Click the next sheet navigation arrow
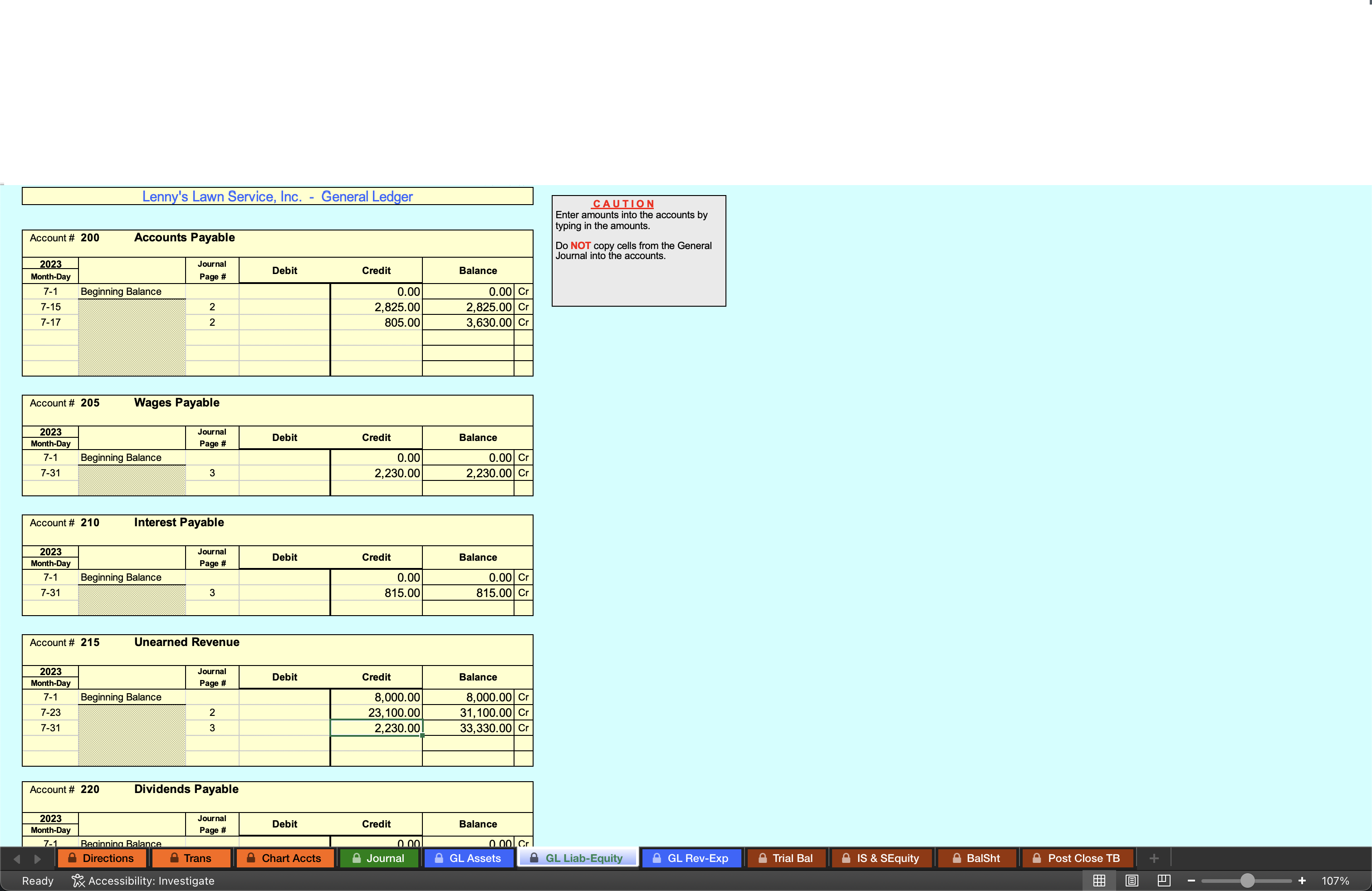1372x891 pixels. pos(38,858)
